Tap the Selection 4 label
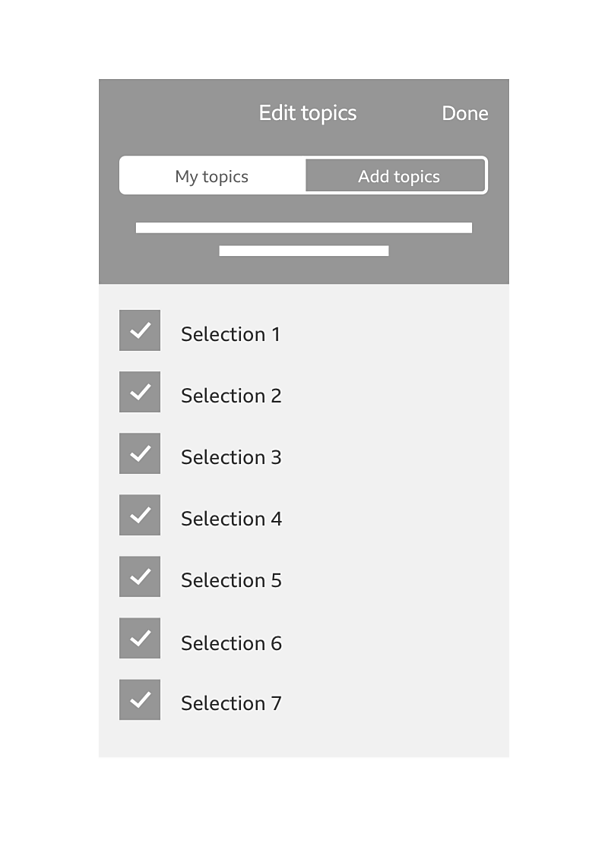The height and width of the screenshot is (846, 608). tap(231, 518)
